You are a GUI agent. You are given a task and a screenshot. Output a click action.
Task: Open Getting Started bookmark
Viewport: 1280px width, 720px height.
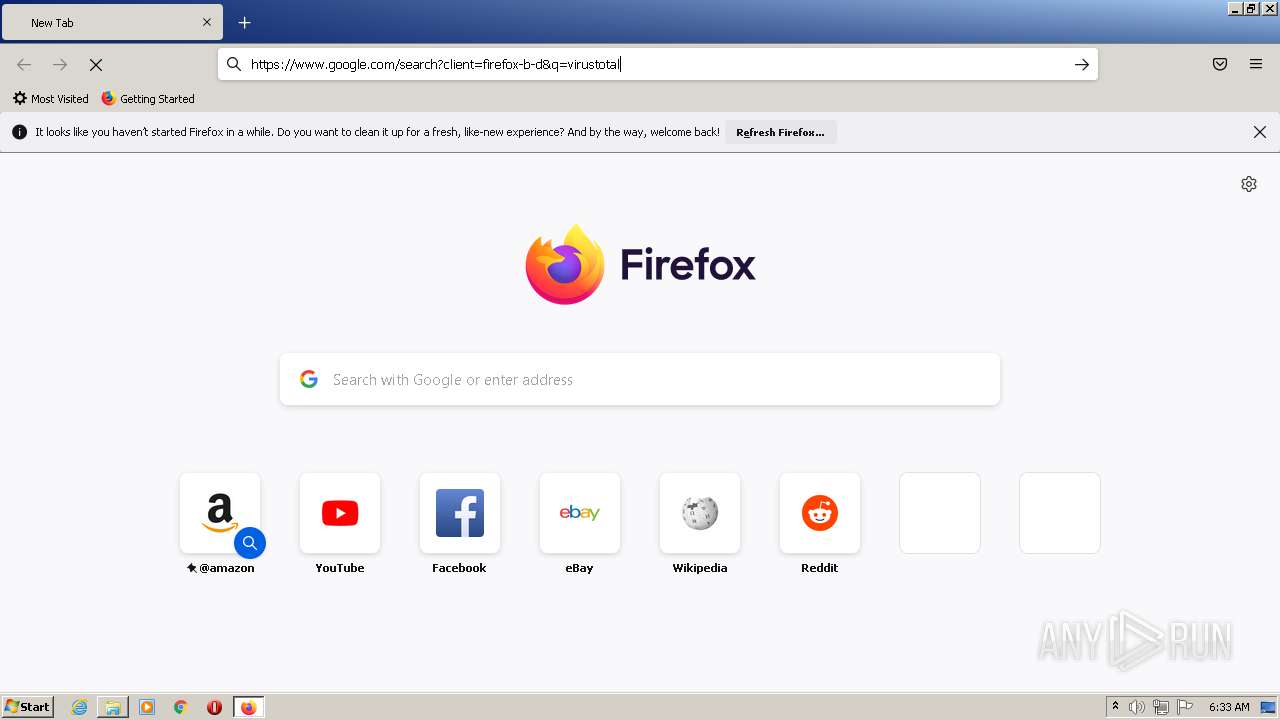[x=148, y=98]
